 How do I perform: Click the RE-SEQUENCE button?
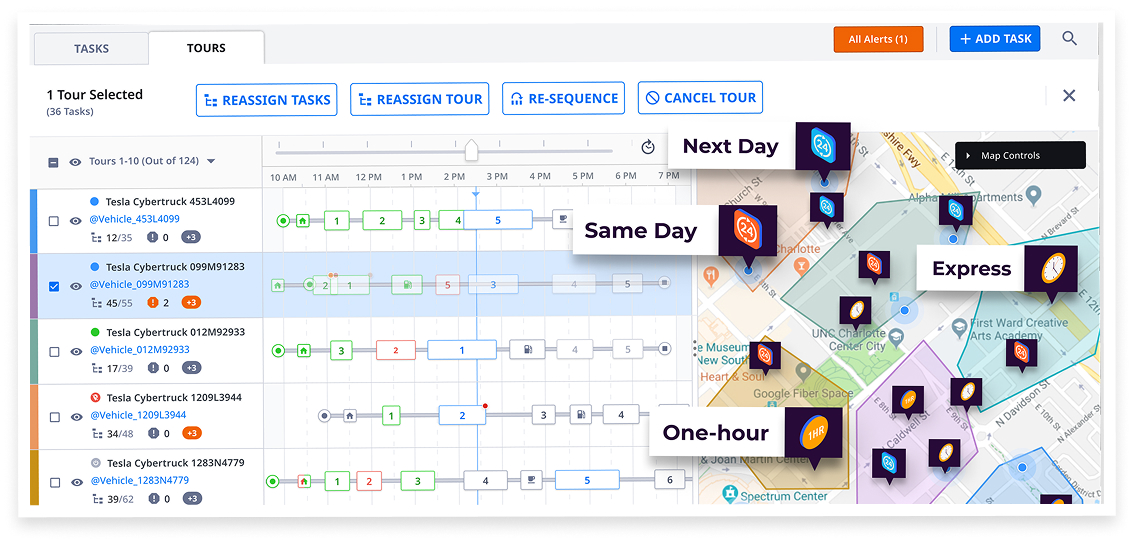tap(563, 99)
